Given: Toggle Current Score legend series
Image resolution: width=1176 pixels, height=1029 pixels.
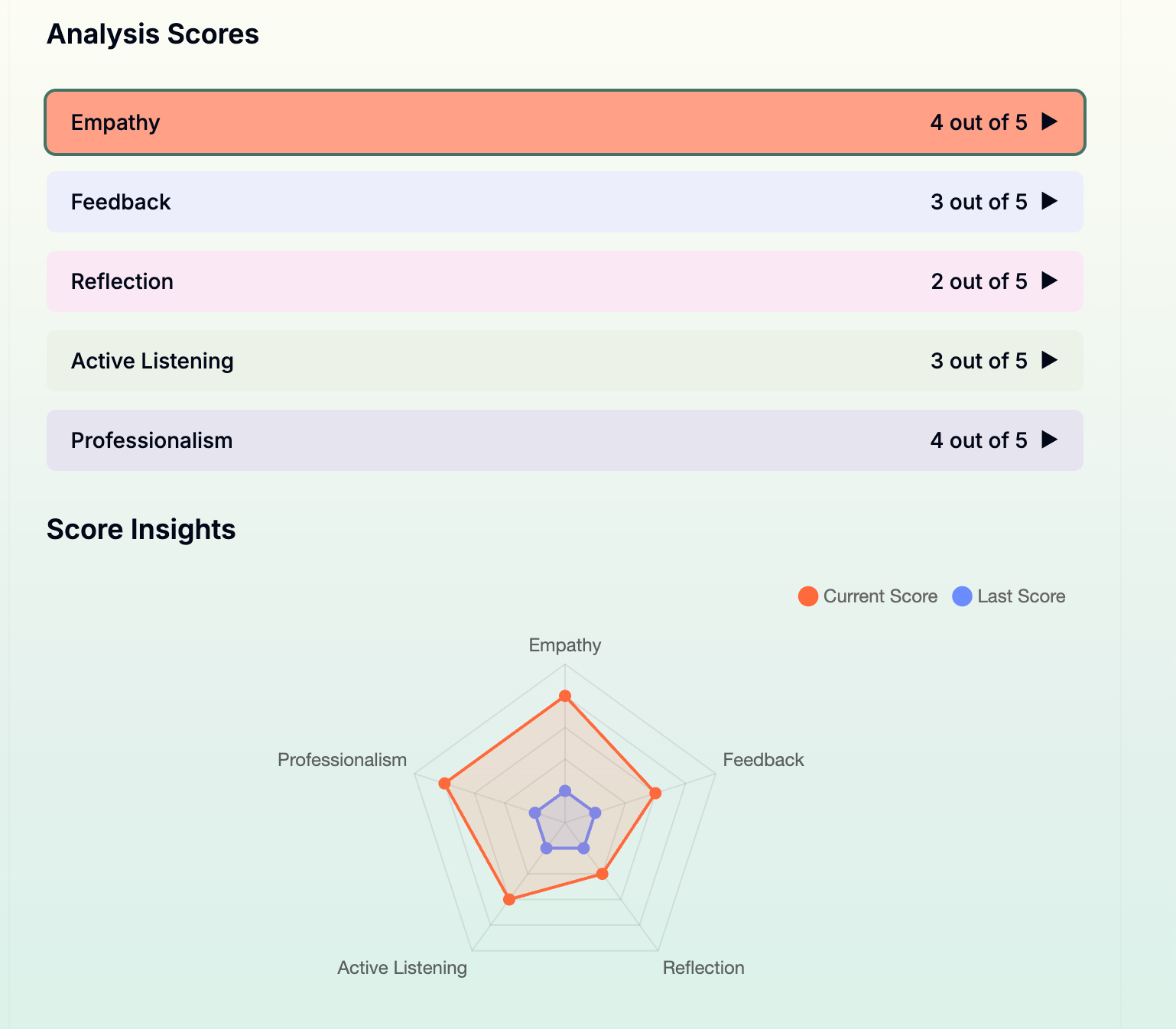Looking at the screenshot, I should [x=868, y=596].
